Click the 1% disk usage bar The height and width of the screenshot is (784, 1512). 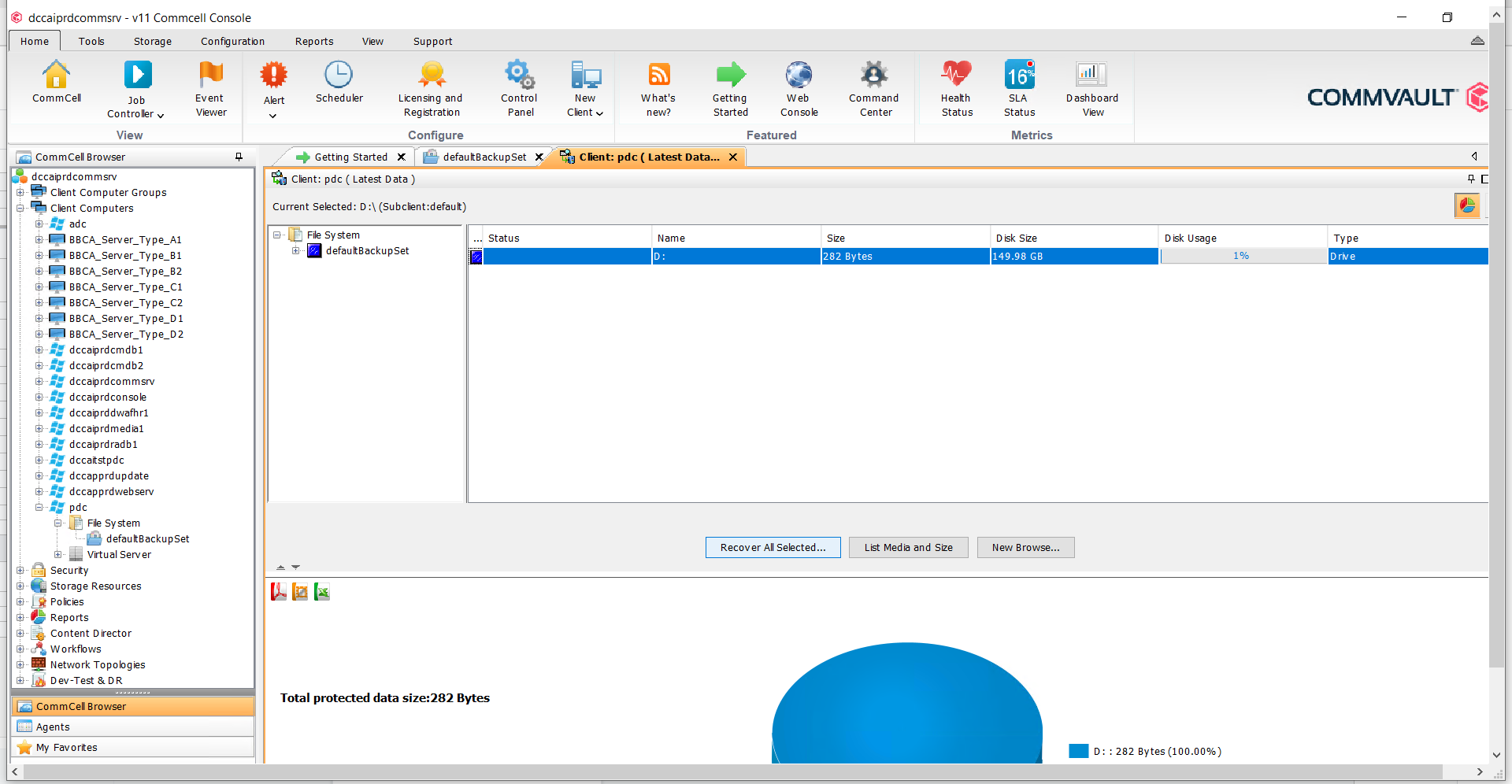click(1242, 256)
